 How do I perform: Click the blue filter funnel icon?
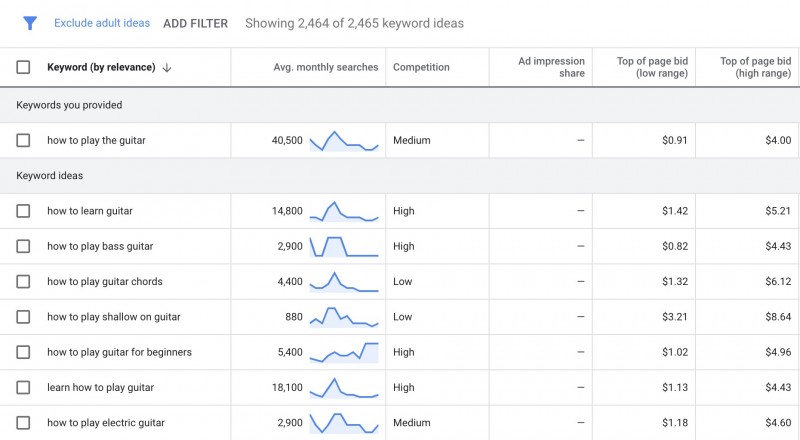pyautogui.click(x=30, y=23)
